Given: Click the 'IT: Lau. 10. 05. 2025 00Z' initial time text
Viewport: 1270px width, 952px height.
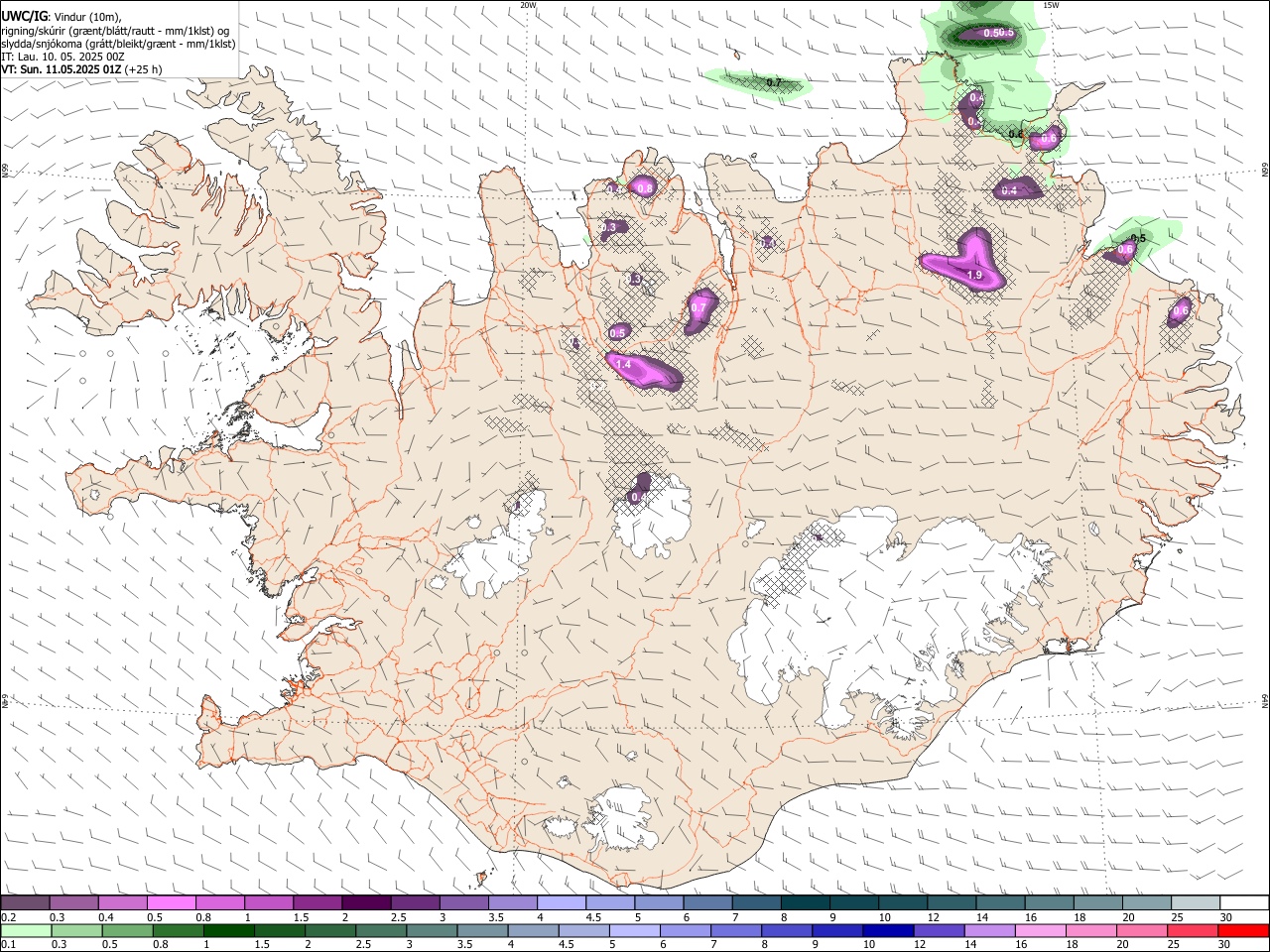Looking at the screenshot, I should coord(63,57).
